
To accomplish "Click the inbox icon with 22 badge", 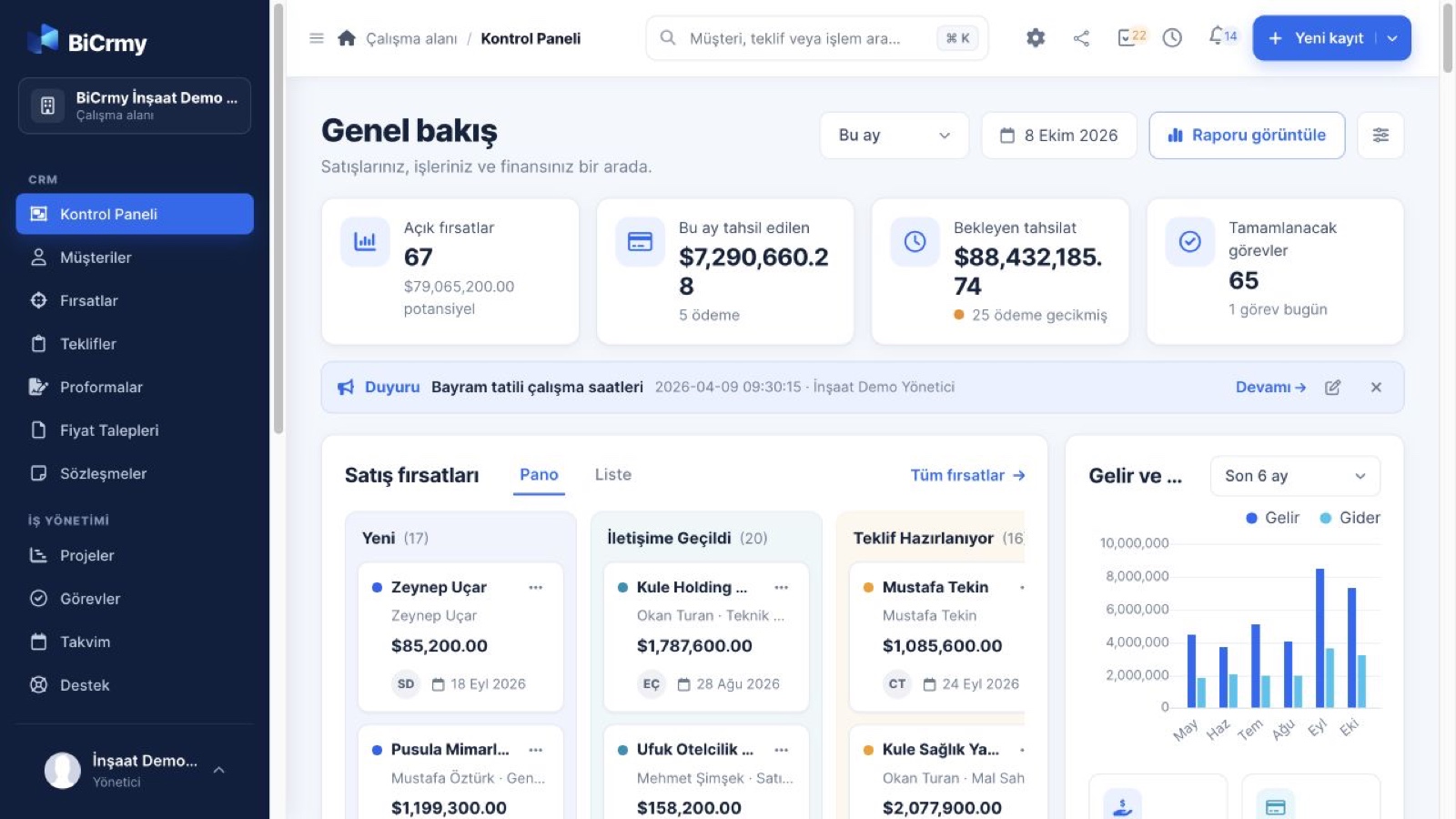I will [x=1131, y=36].
